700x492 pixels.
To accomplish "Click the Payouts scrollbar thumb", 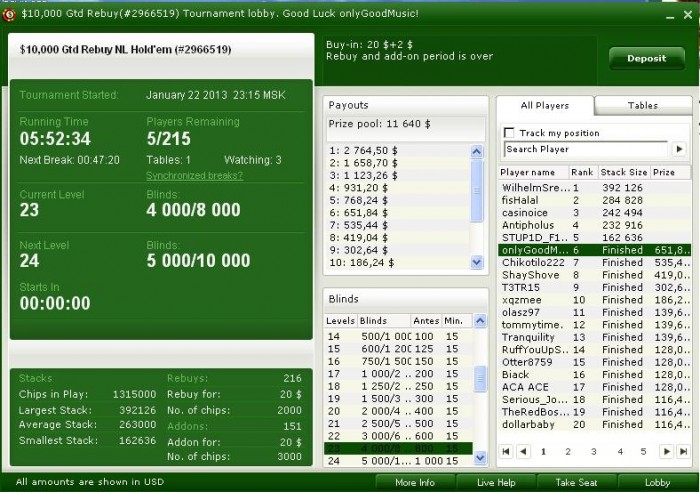I will click(x=476, y=191).
